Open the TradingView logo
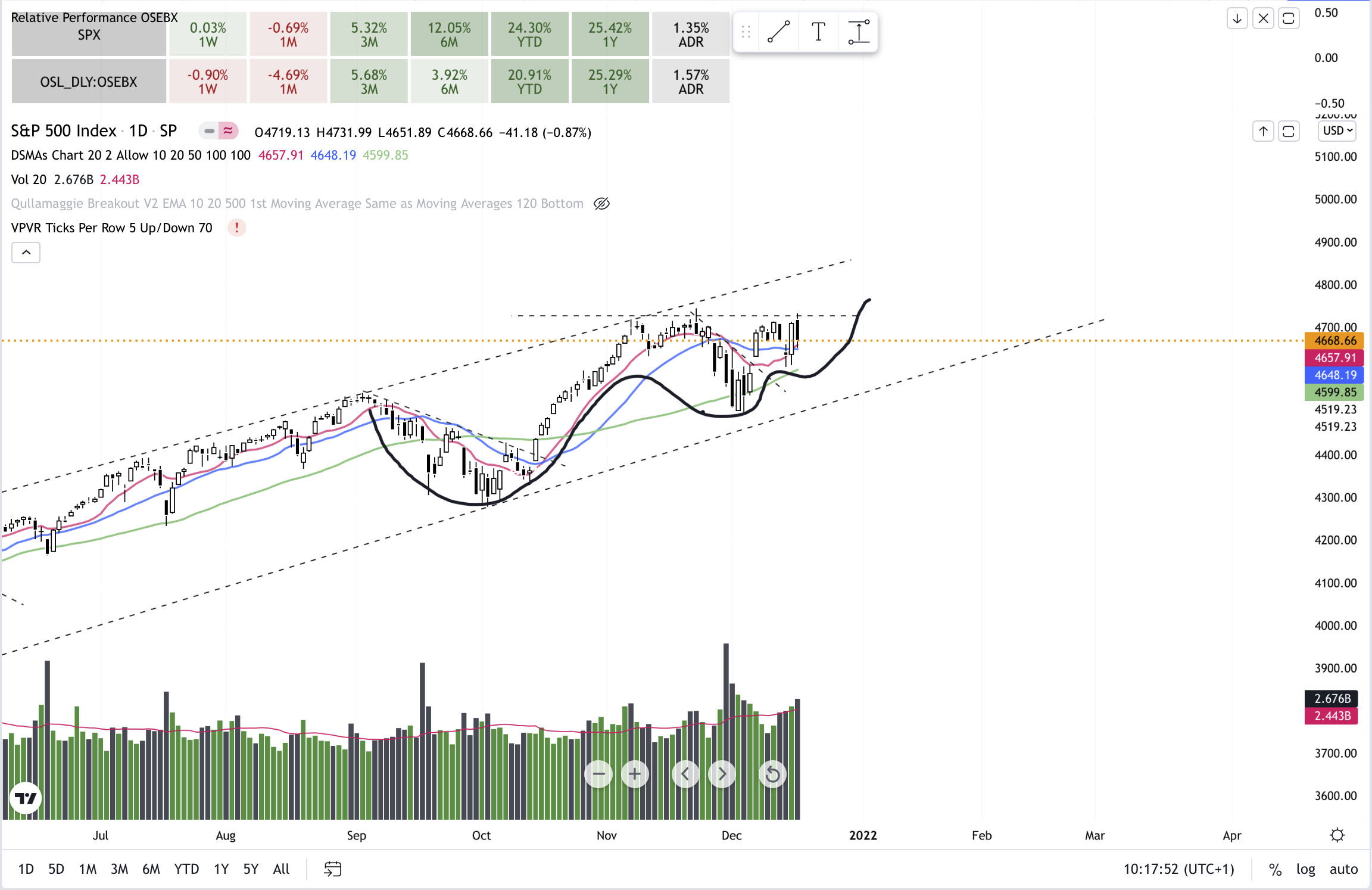 point(26,798)
